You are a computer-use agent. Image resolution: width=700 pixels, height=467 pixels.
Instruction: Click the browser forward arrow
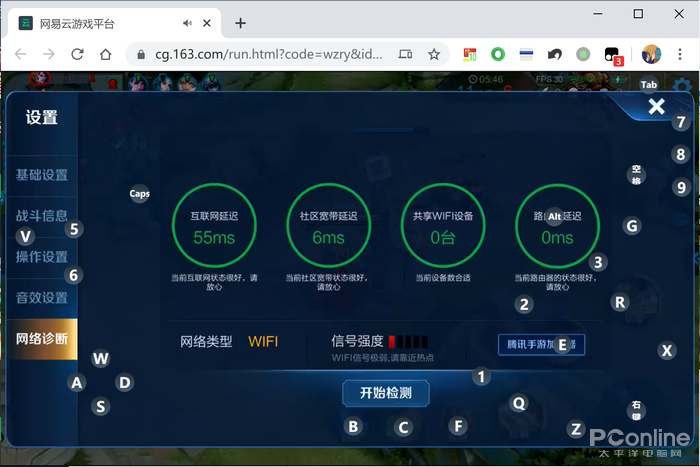point(49,54)
